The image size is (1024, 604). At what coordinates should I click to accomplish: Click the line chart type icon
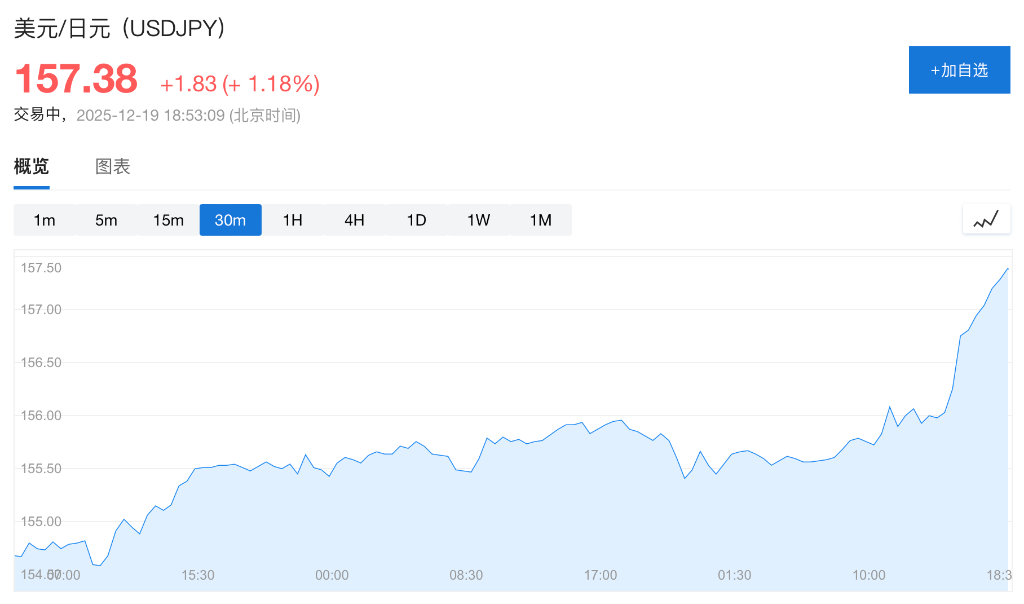pyautogui.click(x=986, y=220)
